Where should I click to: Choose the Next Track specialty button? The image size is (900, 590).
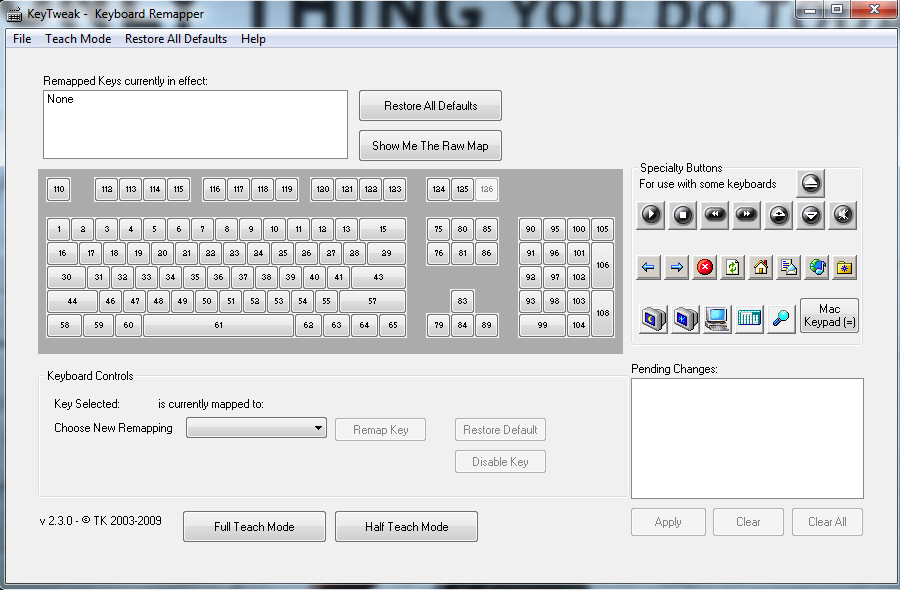pyautogui.click(x=747, y=215)
